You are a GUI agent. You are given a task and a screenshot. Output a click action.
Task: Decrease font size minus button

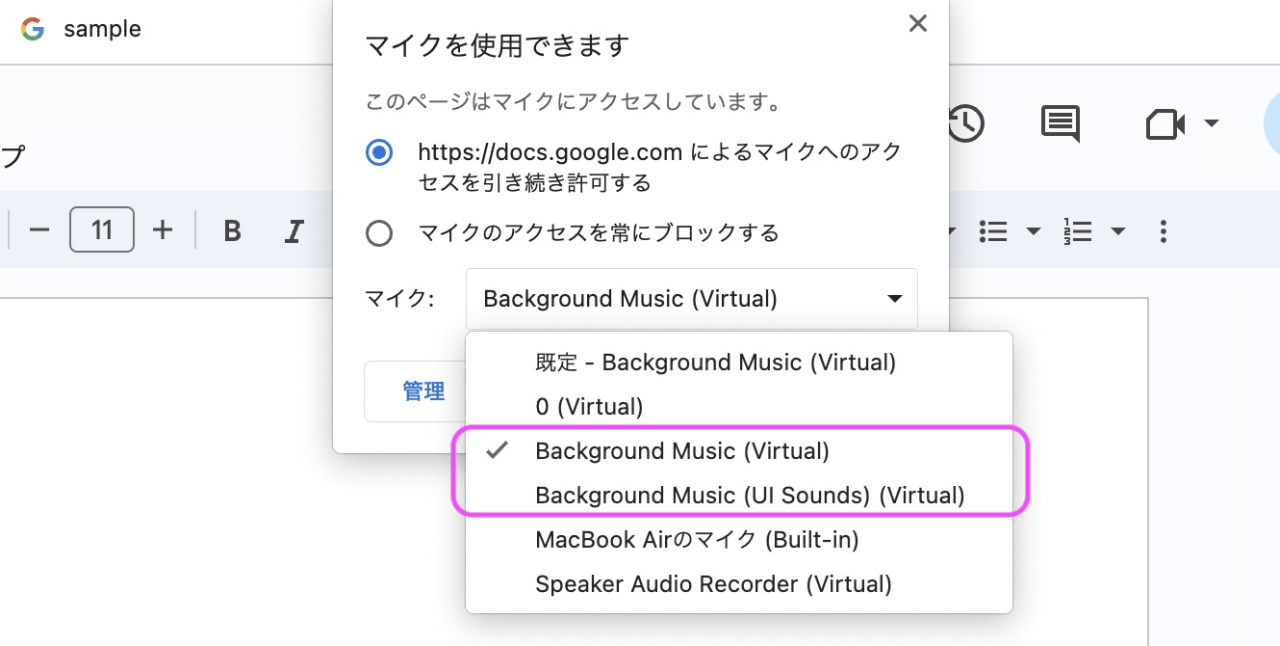(39, 231)
